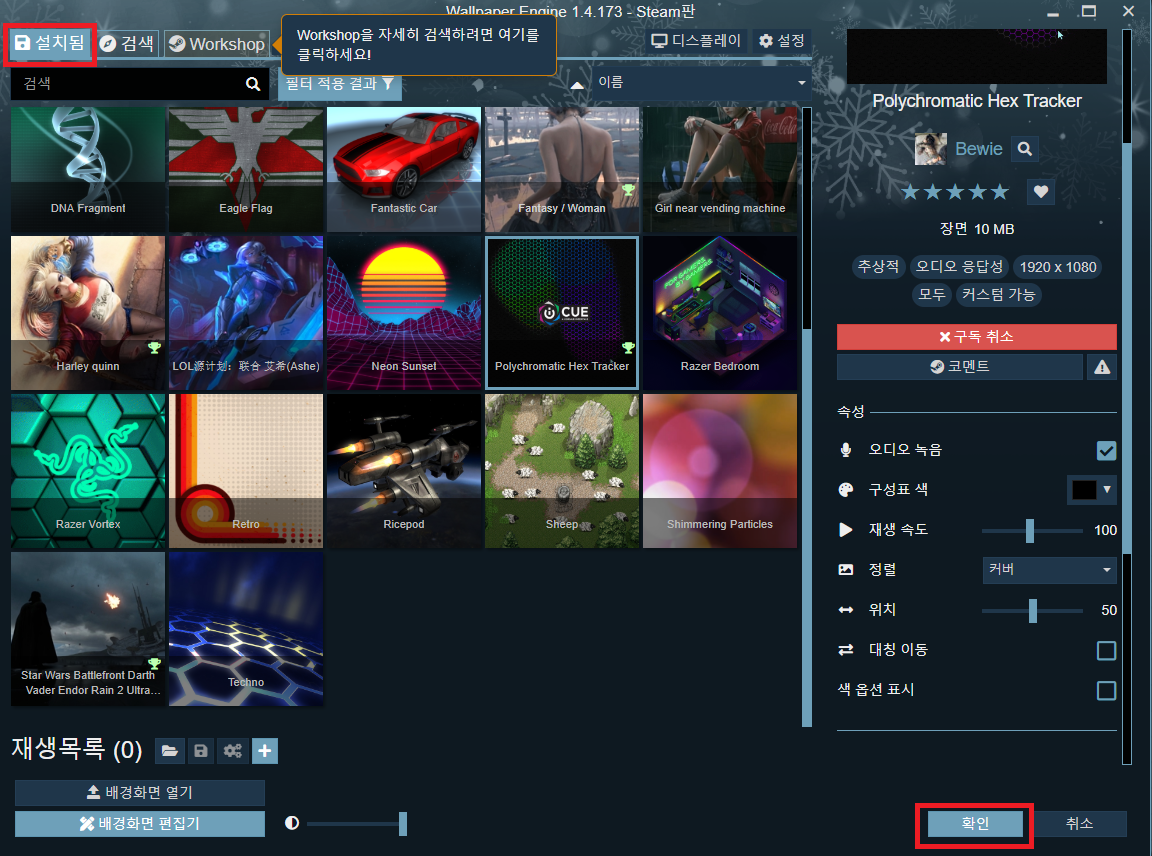Open author Bewie's profile link
Image resolution: width=1152 pixels, height=856 pixels.
click(x=979, y=149)
